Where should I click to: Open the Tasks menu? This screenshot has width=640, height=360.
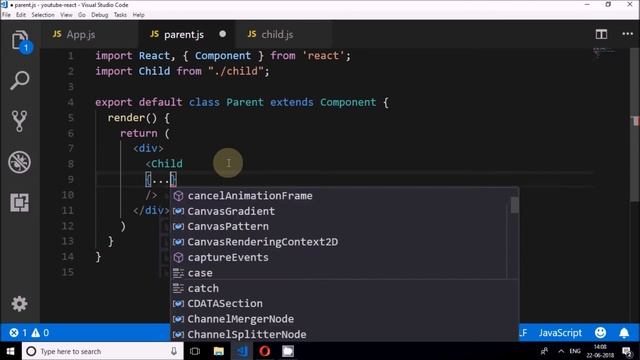[120, 15]
